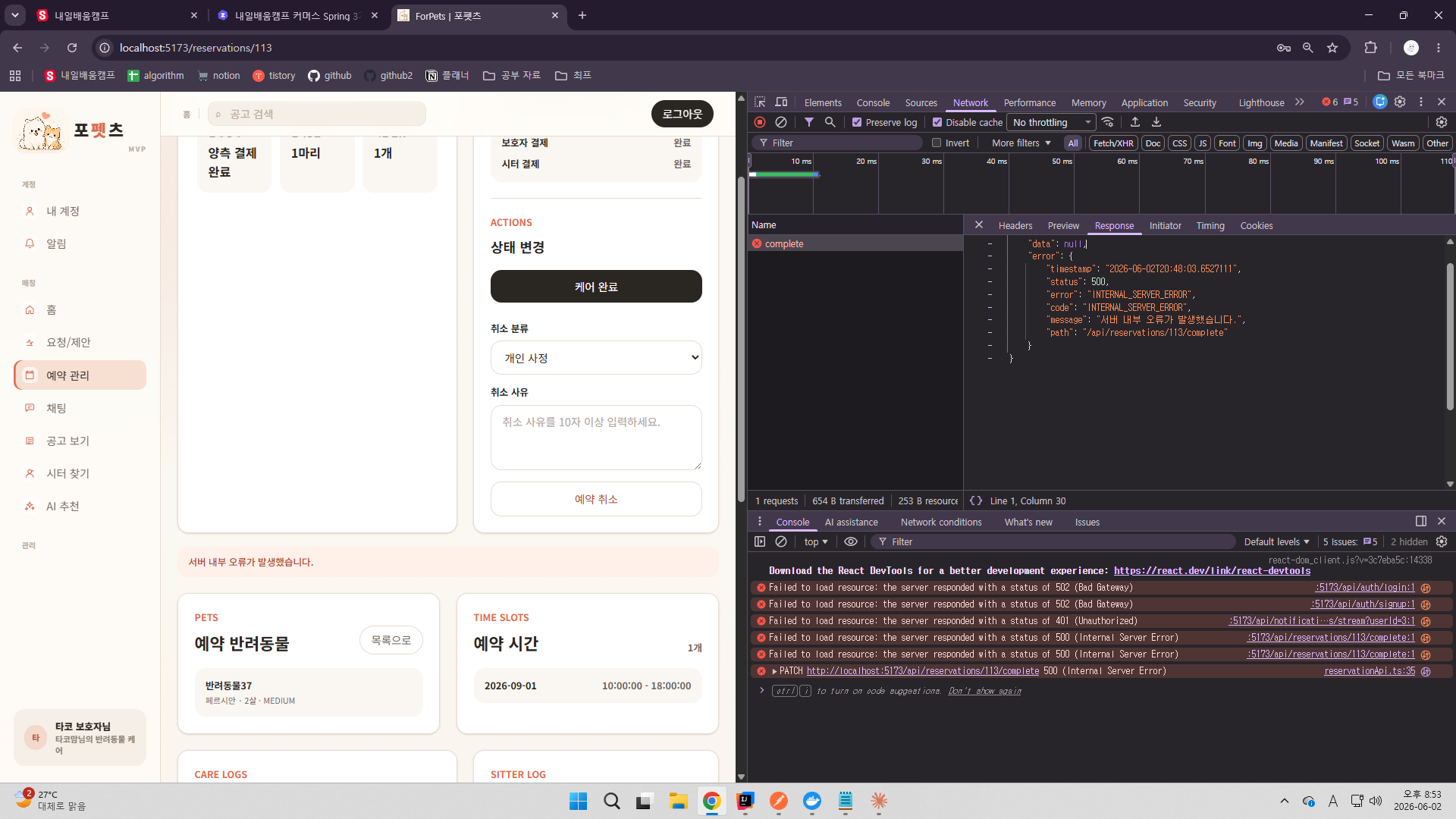
Task: Click the import HAR file icon
Action: [1135, 122]
